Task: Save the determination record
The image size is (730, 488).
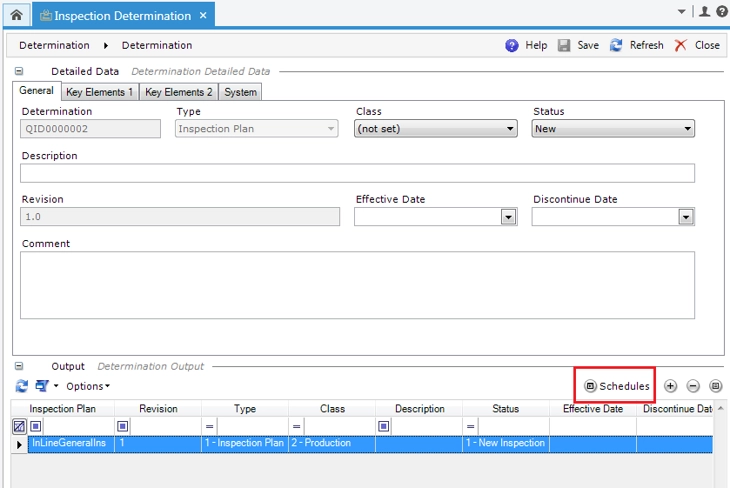Action: coord(578,45)
